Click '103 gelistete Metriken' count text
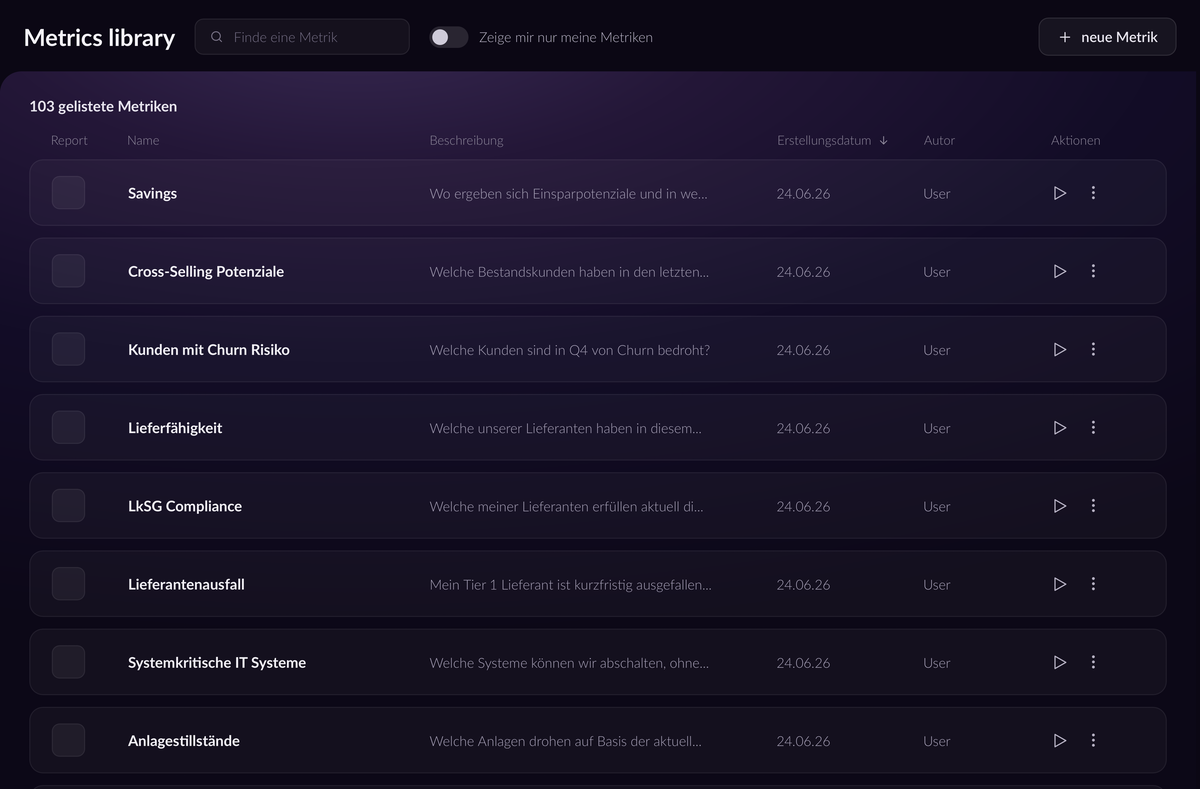 tap(103, 106)
